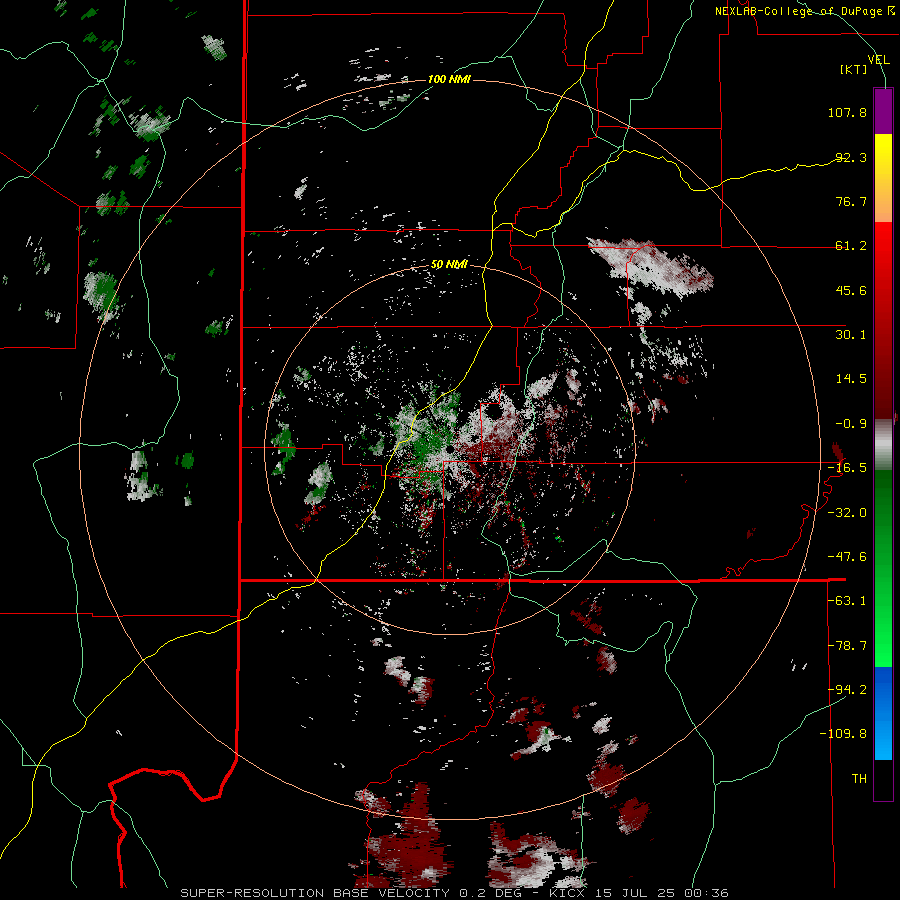Click the [KT] units label
900x900 pixels.
854,69
